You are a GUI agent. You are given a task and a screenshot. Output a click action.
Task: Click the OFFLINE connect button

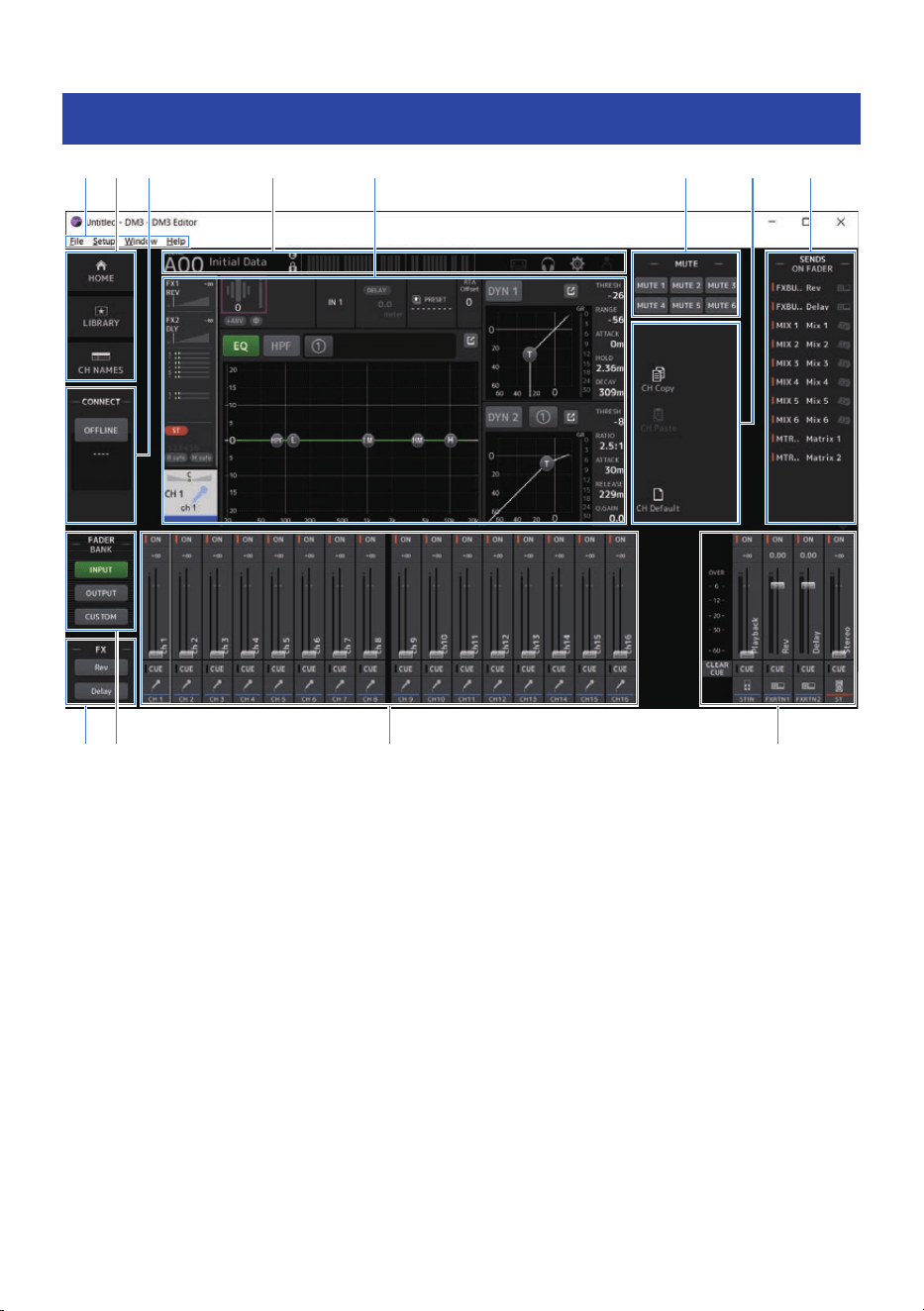(101, 431)
